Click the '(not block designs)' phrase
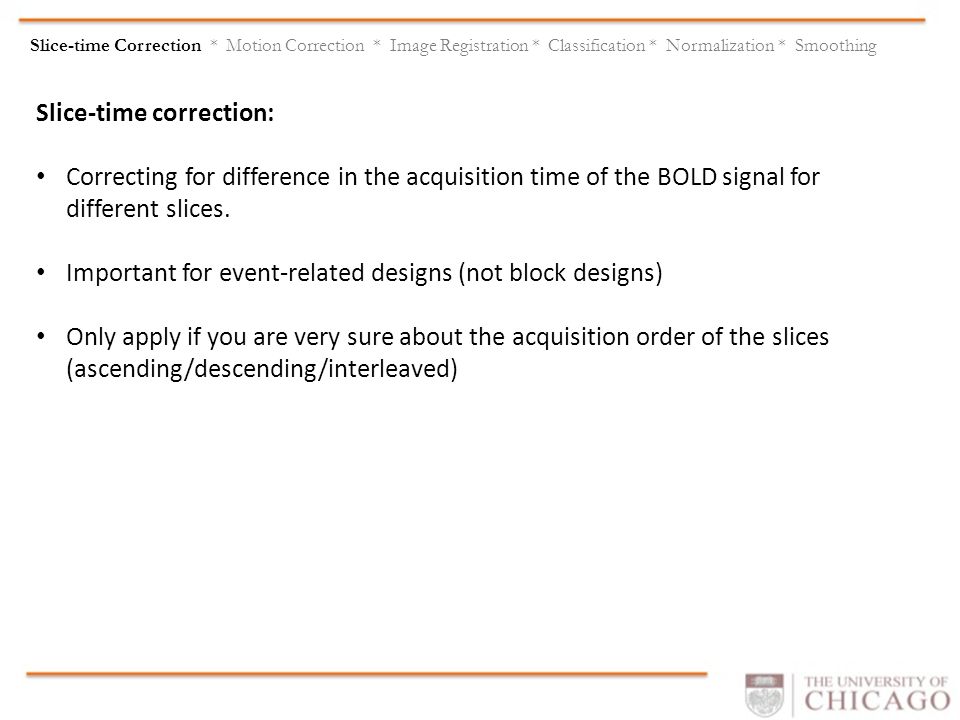The width and height of the screenshot is (960, 720). (x=560, y=273)
